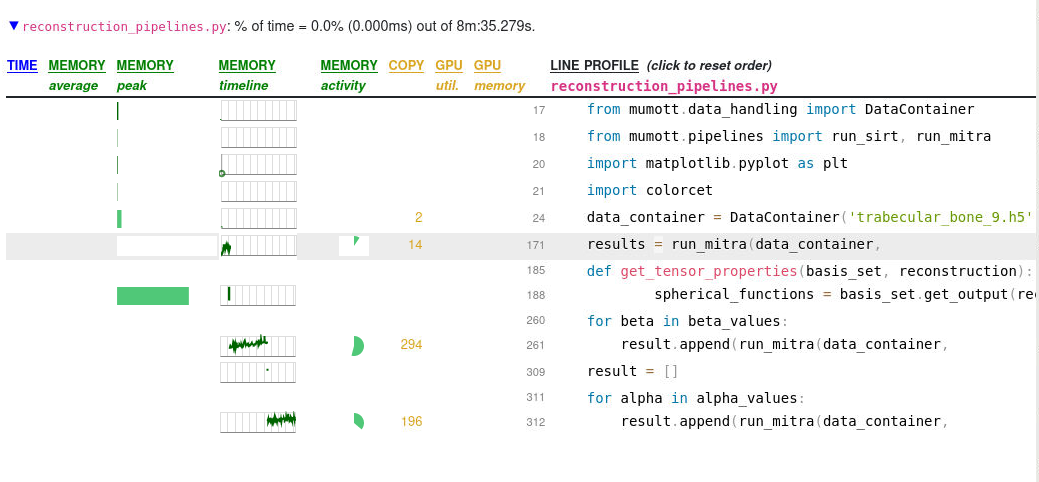Click memory activity pie for line 312
Viewport: 1039px width, 482px height.
[x=358, y=421]
